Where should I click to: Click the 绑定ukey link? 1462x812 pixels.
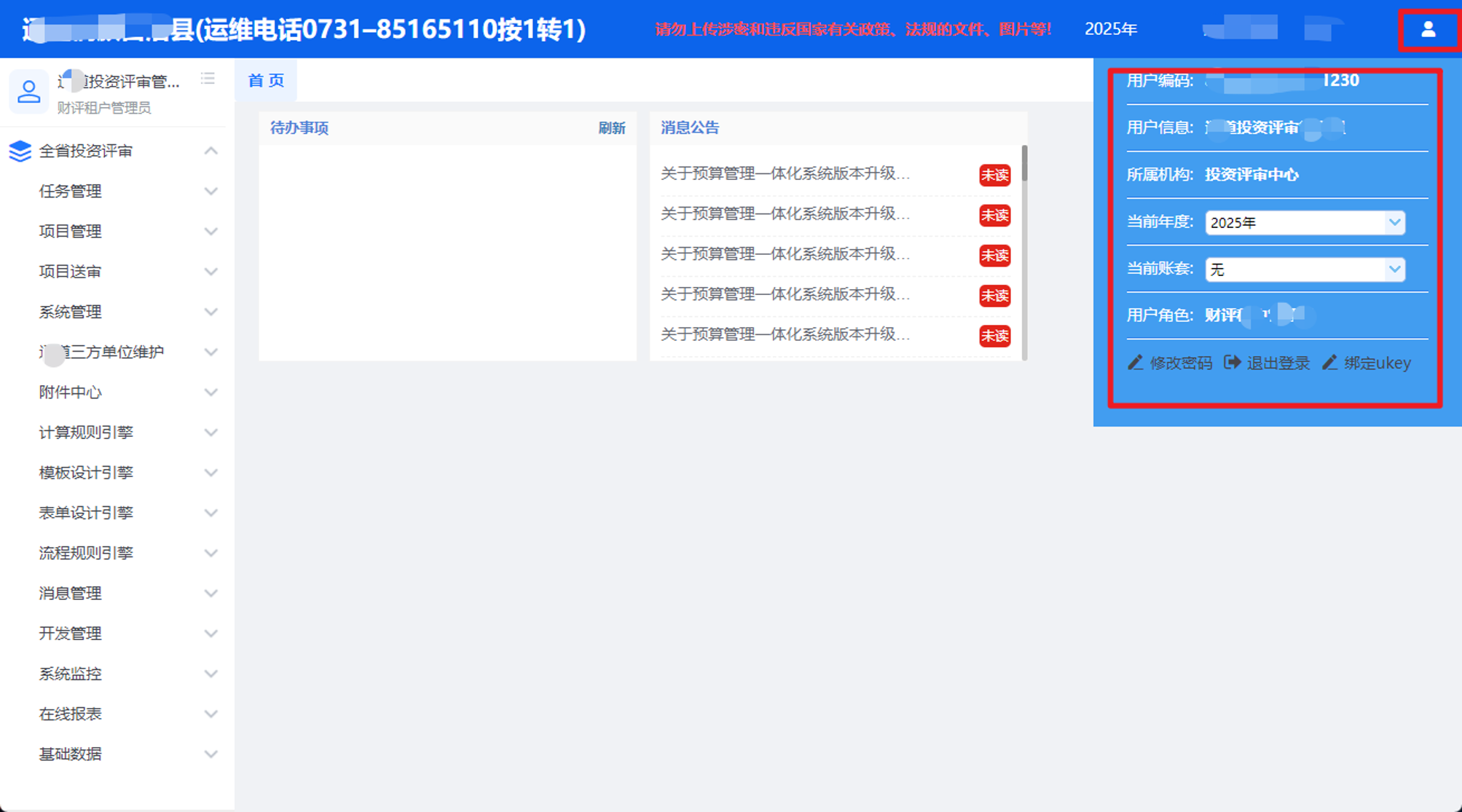(x=1377, y=363)
